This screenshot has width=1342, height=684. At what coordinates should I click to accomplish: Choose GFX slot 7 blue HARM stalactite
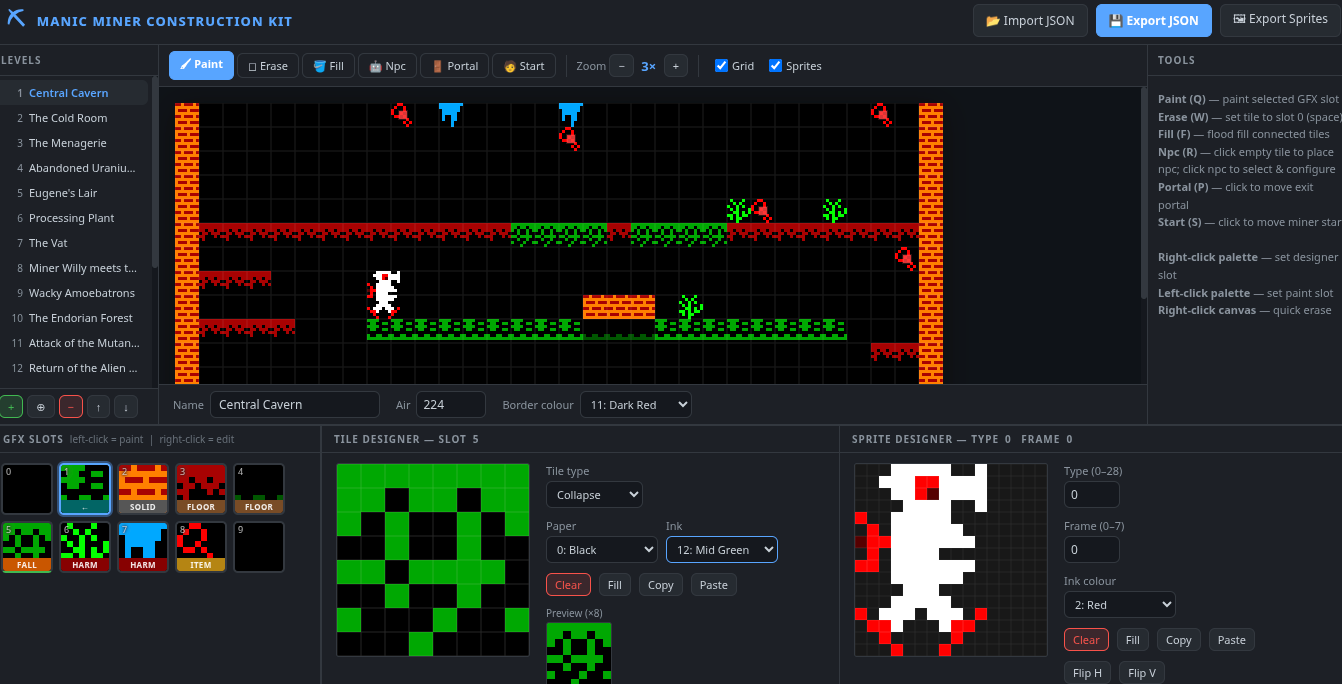(x=142, y=547)
